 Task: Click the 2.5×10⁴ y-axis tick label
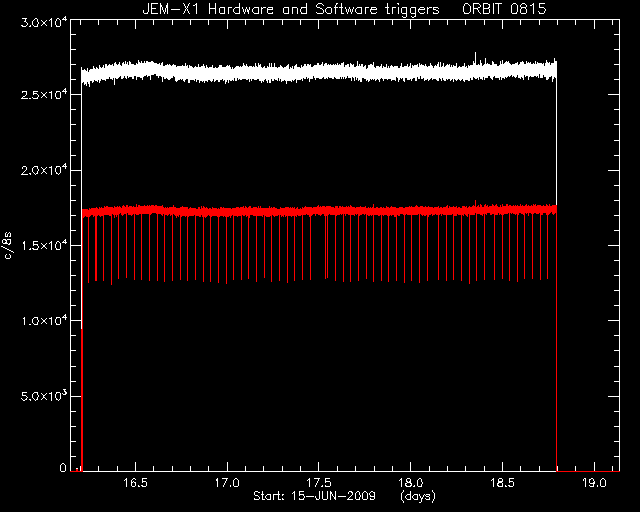44,93
